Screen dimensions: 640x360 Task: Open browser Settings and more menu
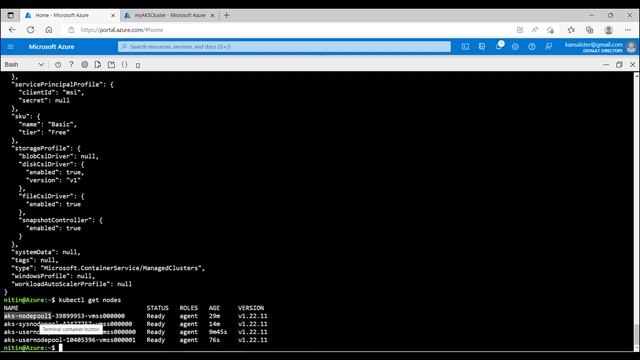point(628,30)
